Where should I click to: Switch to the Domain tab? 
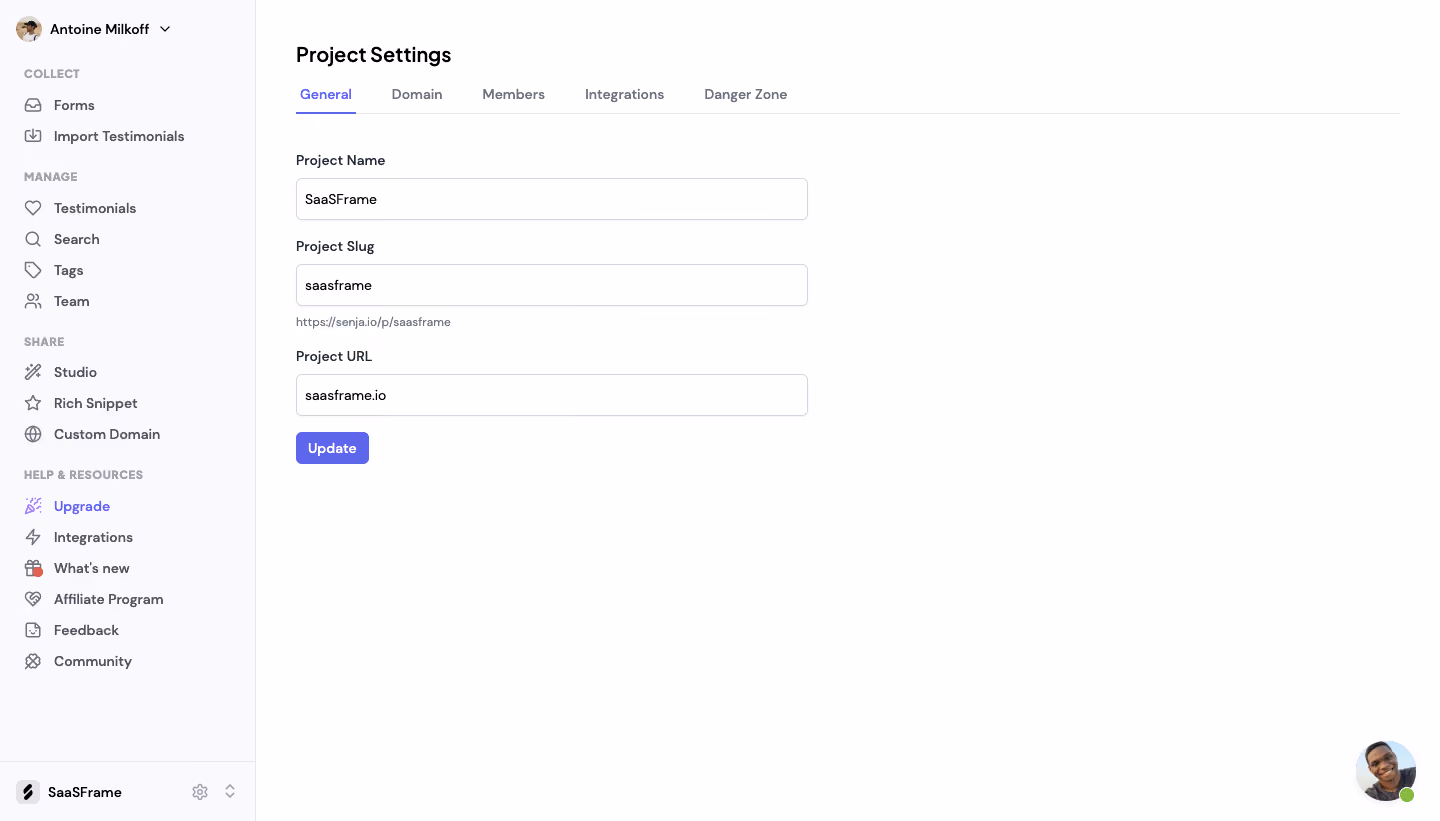[417, 94]
